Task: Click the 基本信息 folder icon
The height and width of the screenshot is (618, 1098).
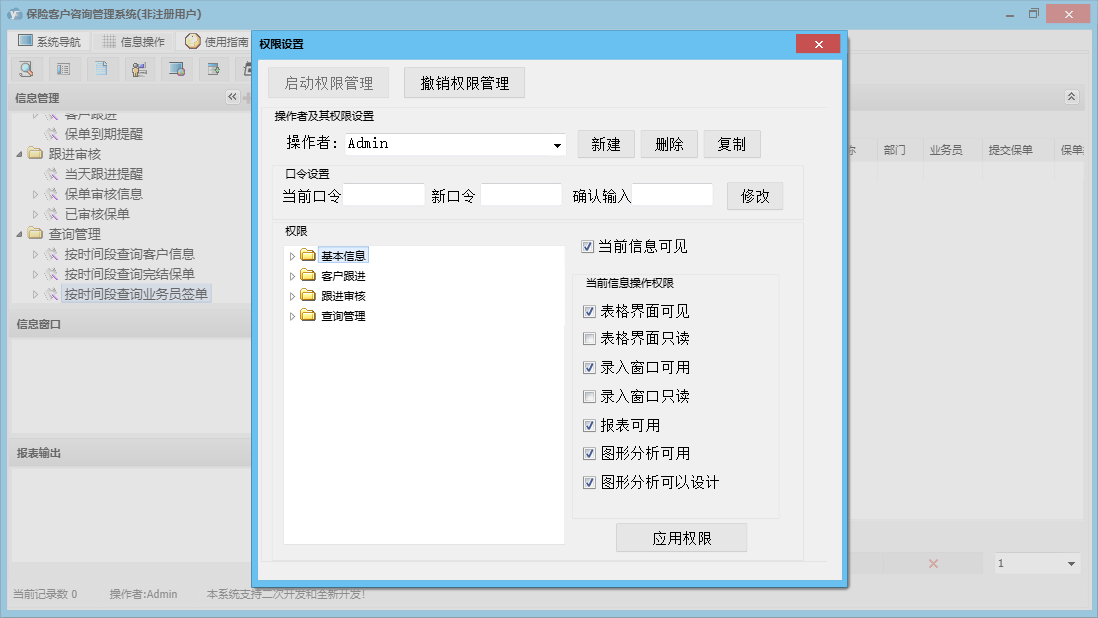Action: [x=307, y=255]
